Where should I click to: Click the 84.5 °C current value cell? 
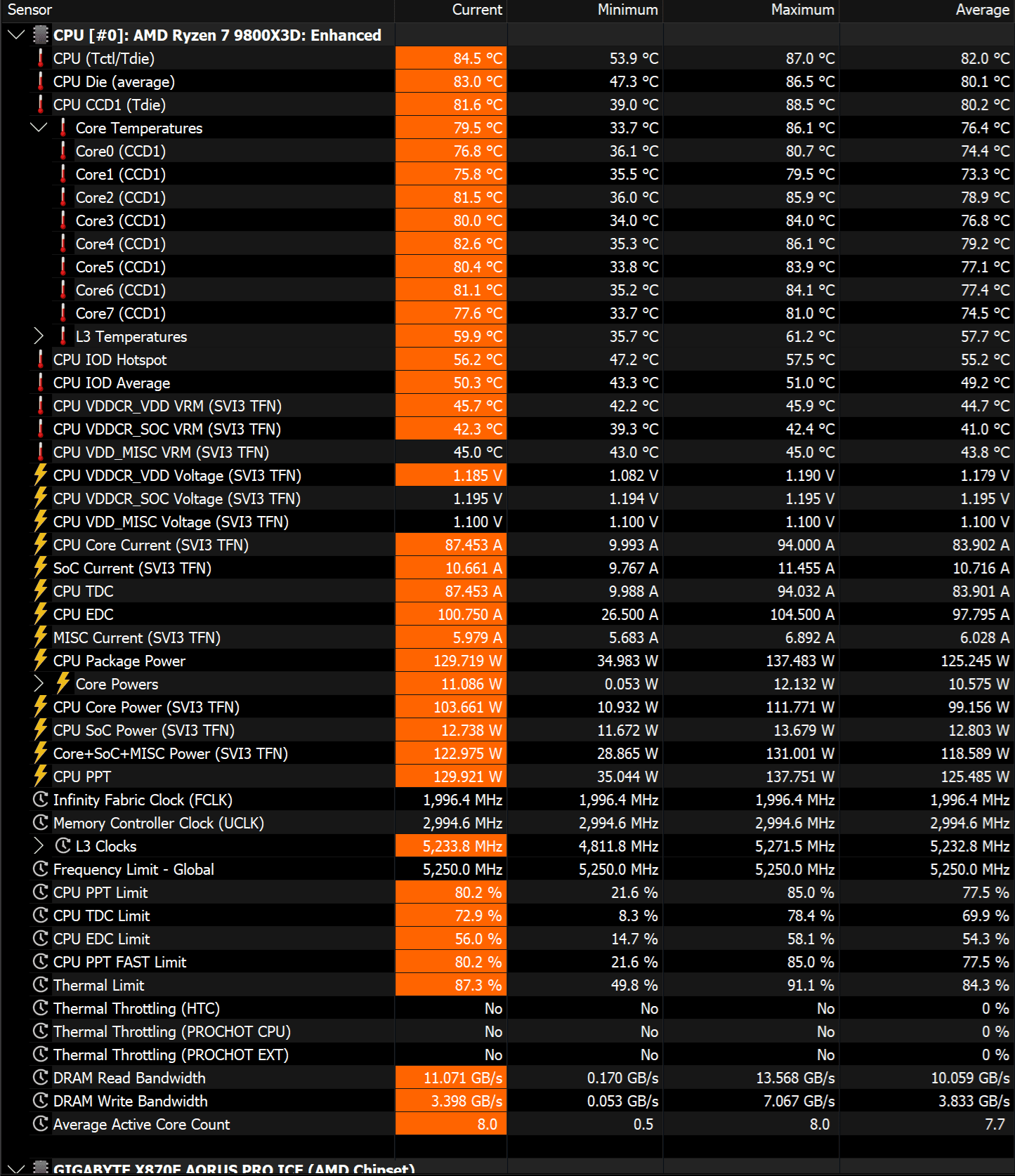(x=451, y=58)
